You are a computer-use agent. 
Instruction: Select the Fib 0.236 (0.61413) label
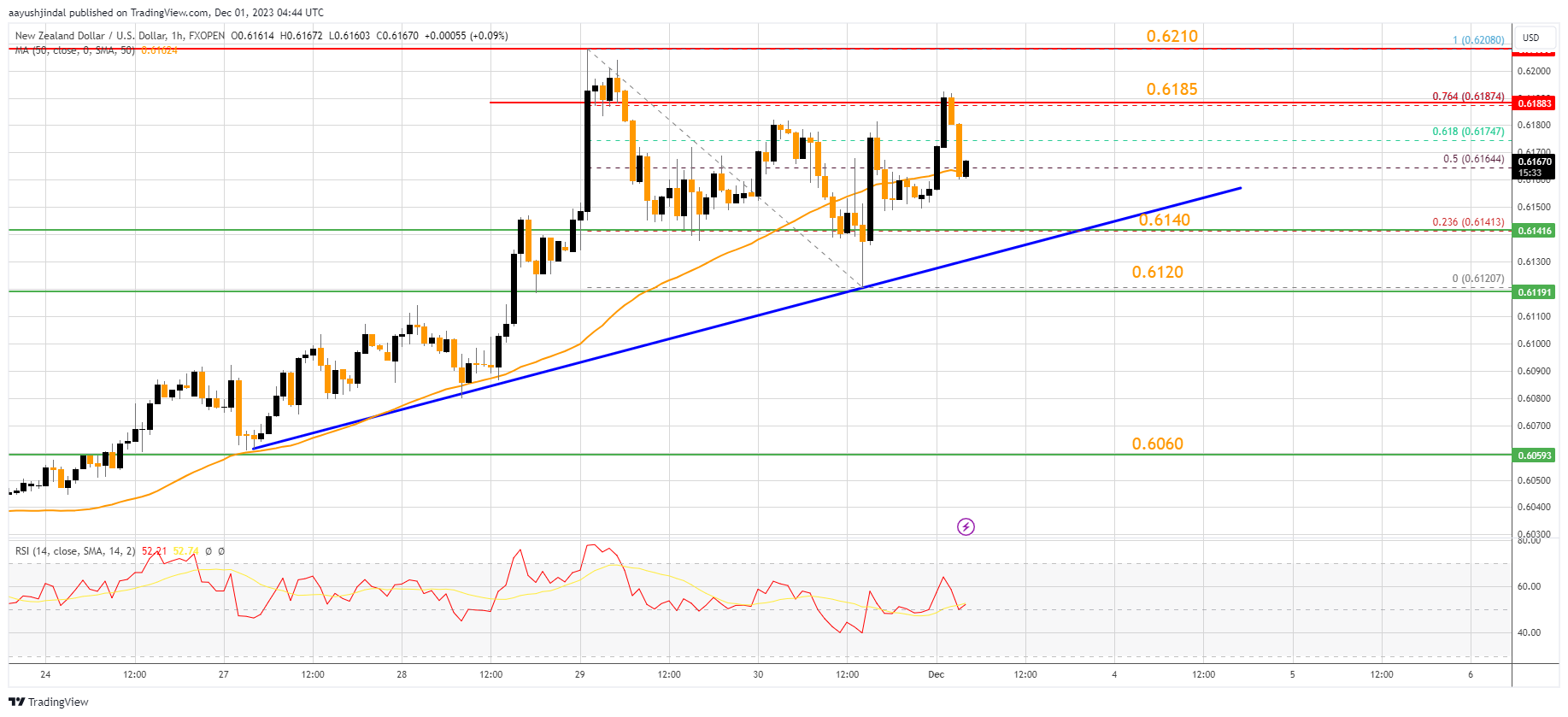point(1468,222)
